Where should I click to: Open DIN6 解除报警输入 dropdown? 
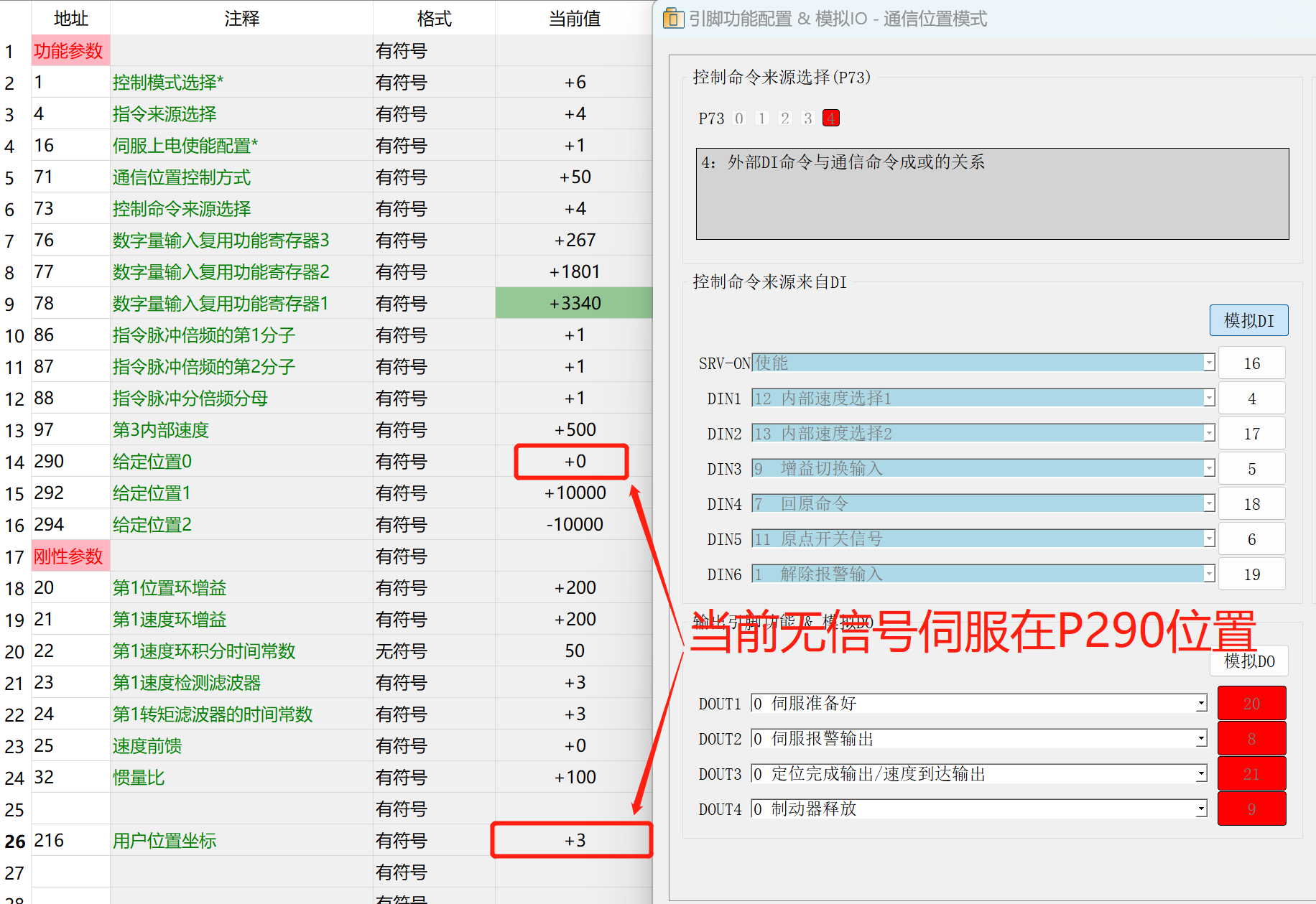1209,574
